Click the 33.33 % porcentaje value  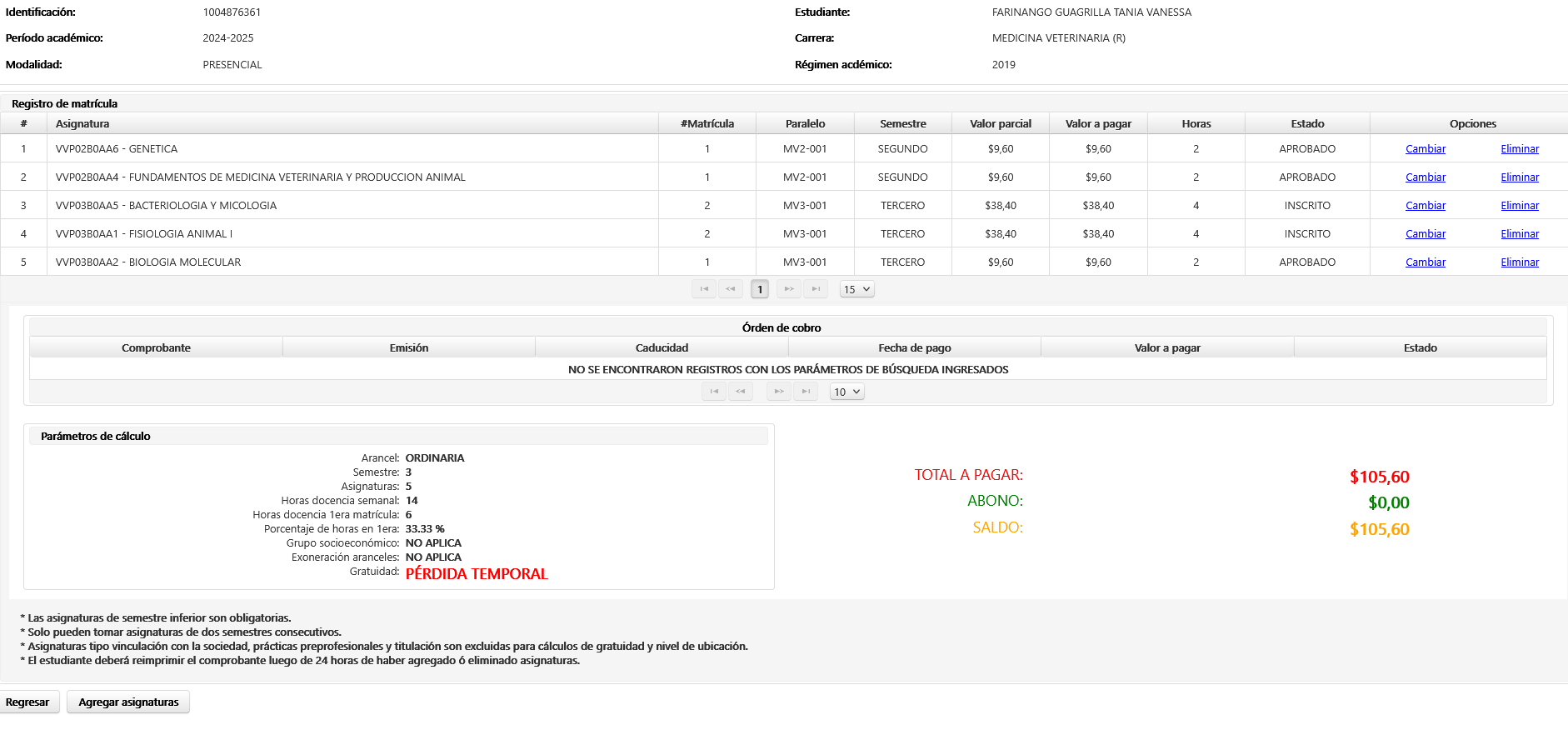[425, 529]
